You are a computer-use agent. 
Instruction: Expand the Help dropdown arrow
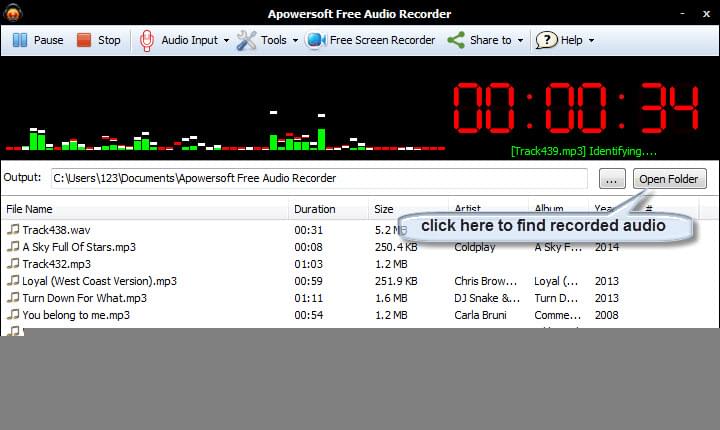point(591,41)
